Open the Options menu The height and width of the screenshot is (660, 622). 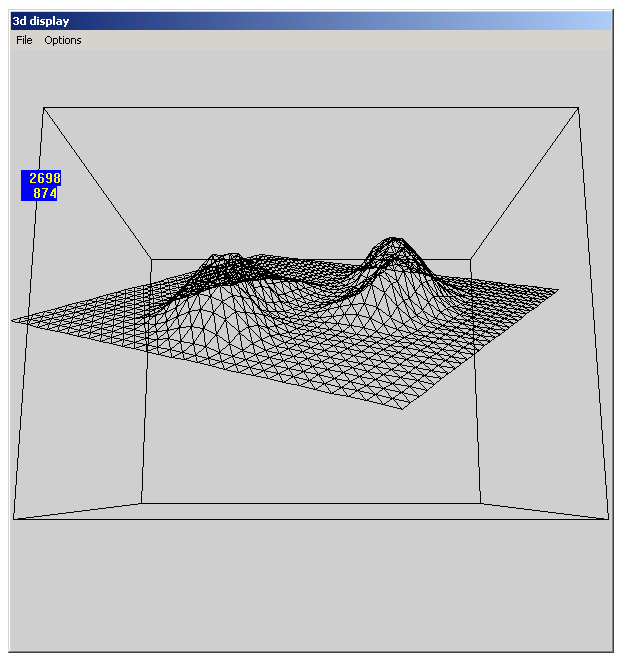63,40
